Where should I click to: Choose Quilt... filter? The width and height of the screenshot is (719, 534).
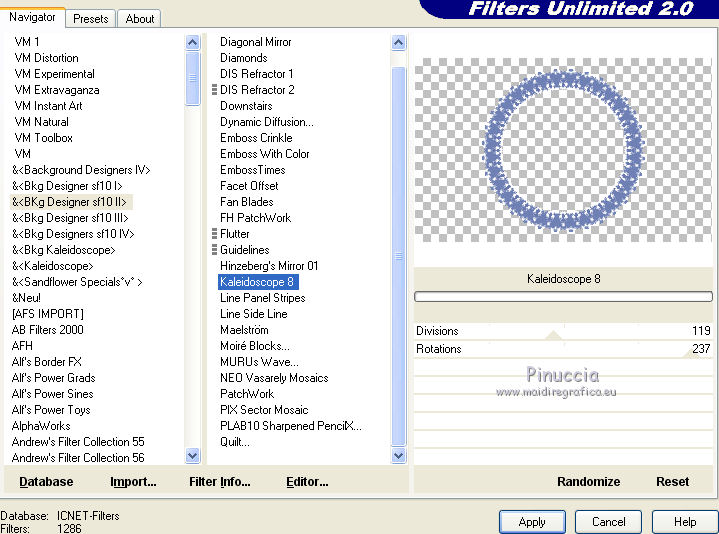pos(234,442)
